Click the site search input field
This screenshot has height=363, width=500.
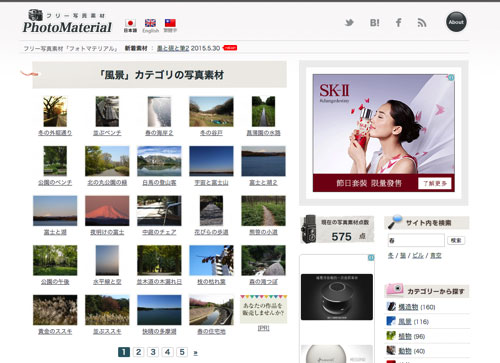416,240
